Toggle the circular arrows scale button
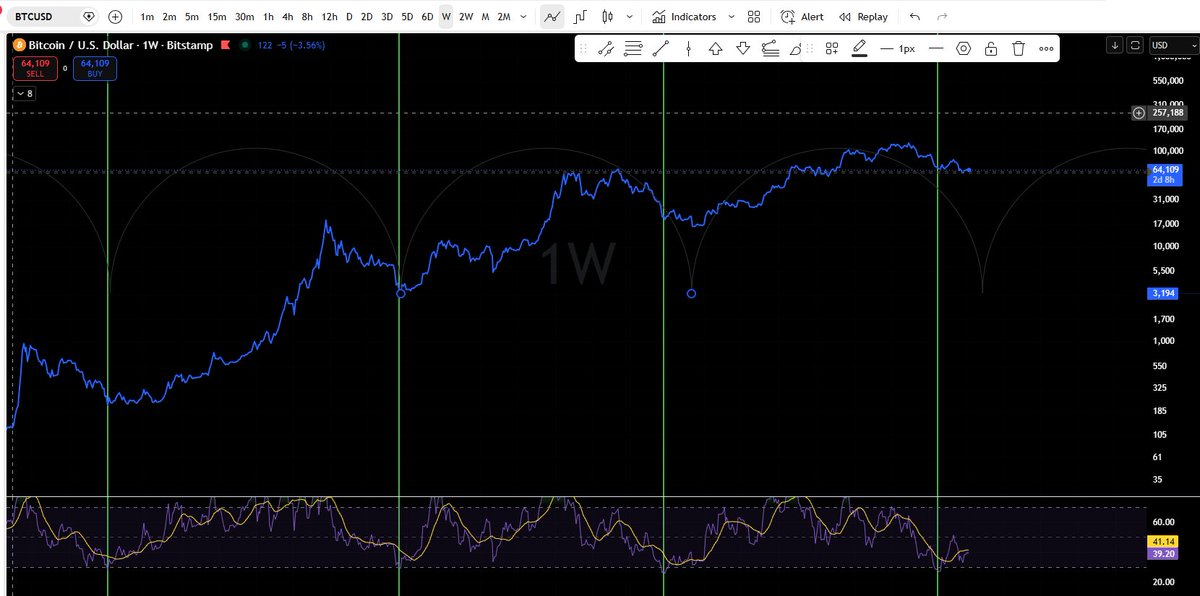This screenshot has height=596, width=1200. coord(1135,45)
